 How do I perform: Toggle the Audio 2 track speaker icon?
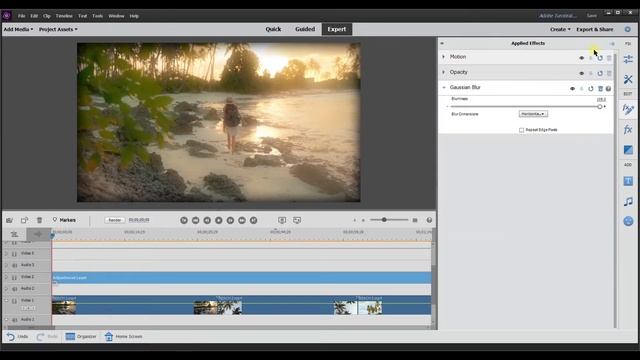click(14, 289)
